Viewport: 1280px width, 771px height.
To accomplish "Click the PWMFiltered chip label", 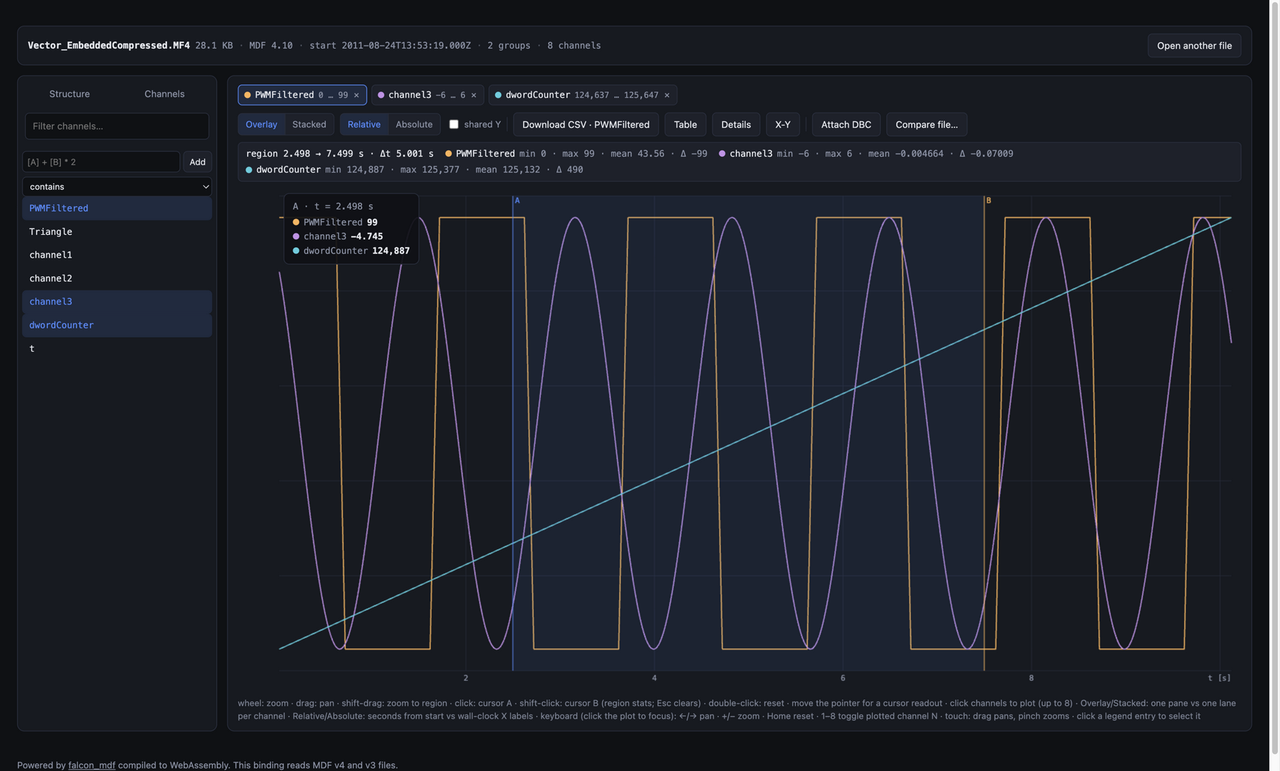I will tap(284, 95).
